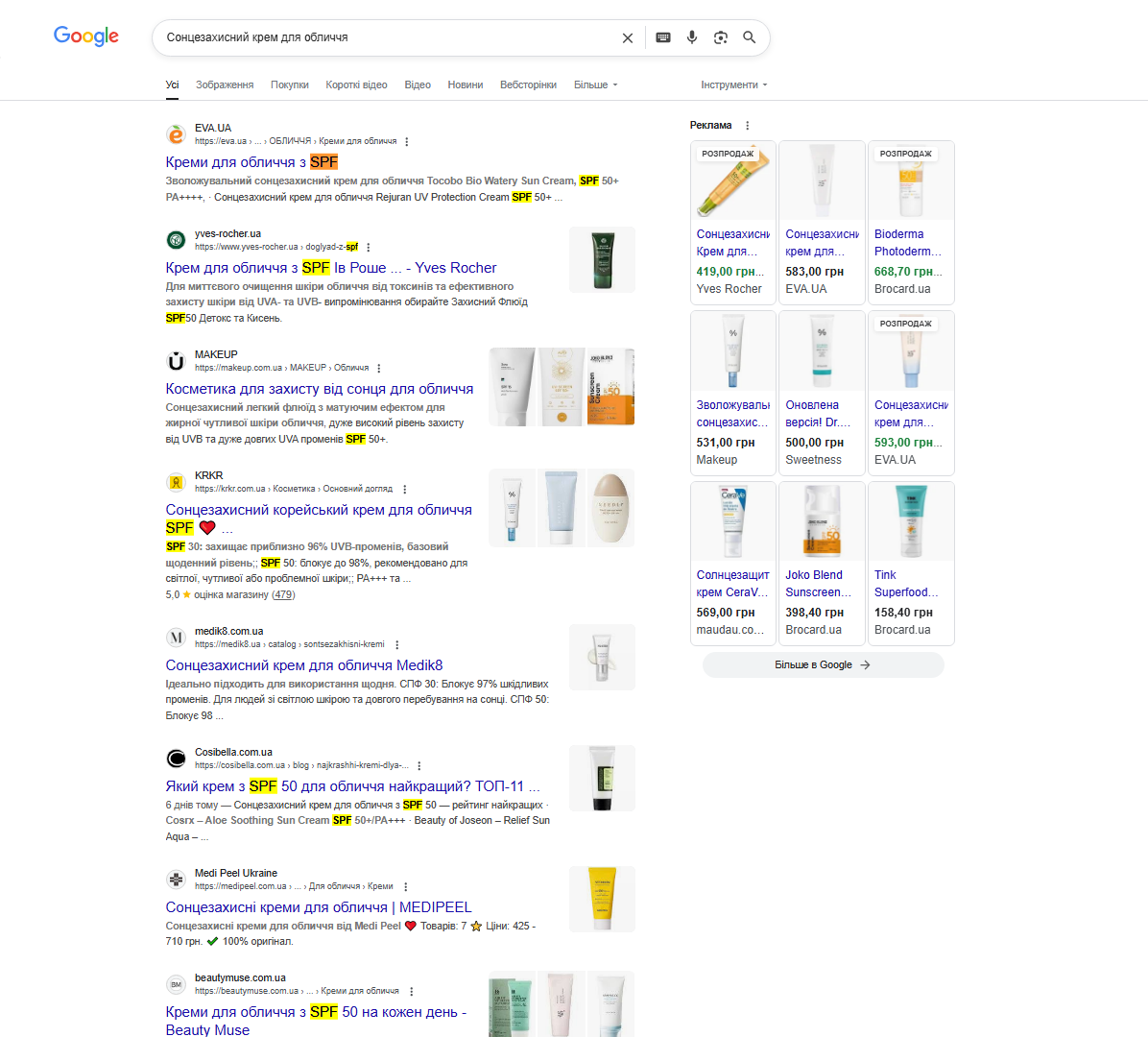
Task: Open the Креми для обличчя з SPF link
Action: coord(251,162)
